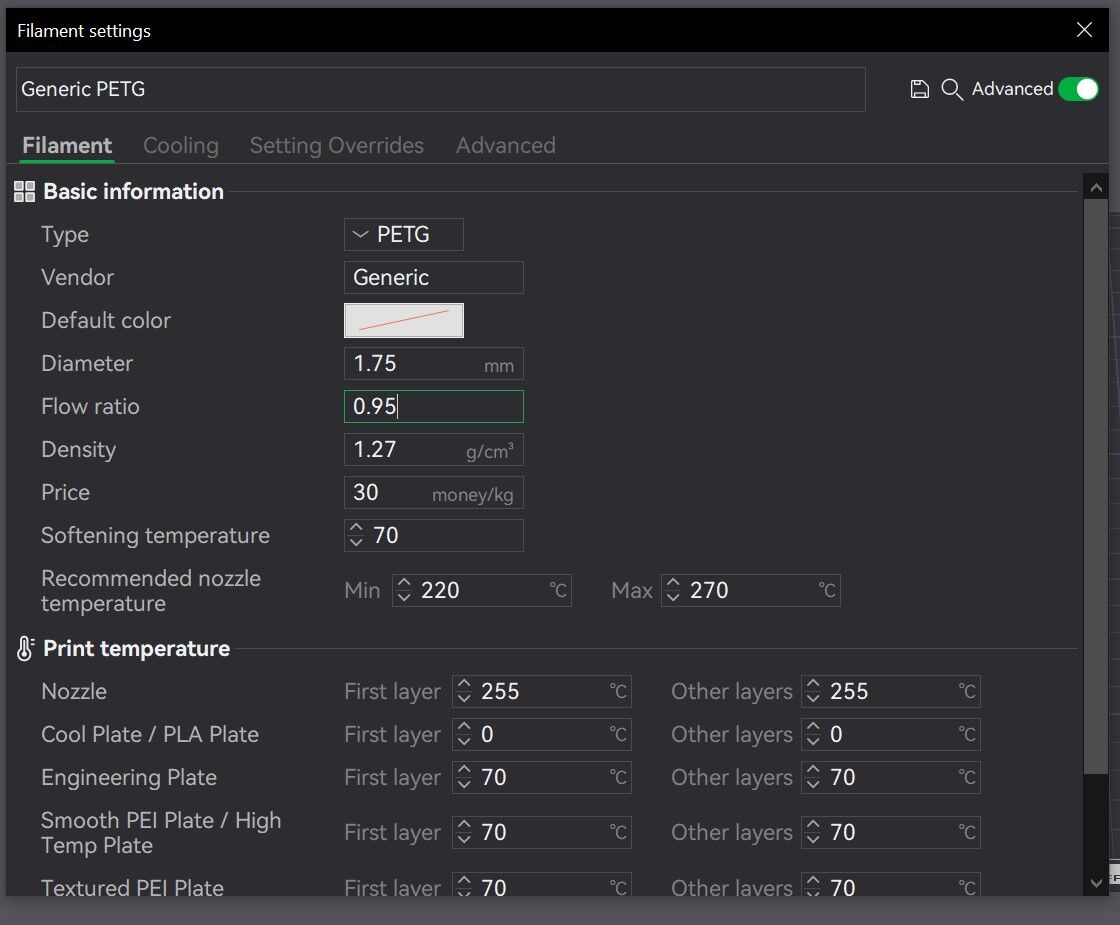
Task: Click the Generic PETG preset name field
Action: [x=441, y=89]
